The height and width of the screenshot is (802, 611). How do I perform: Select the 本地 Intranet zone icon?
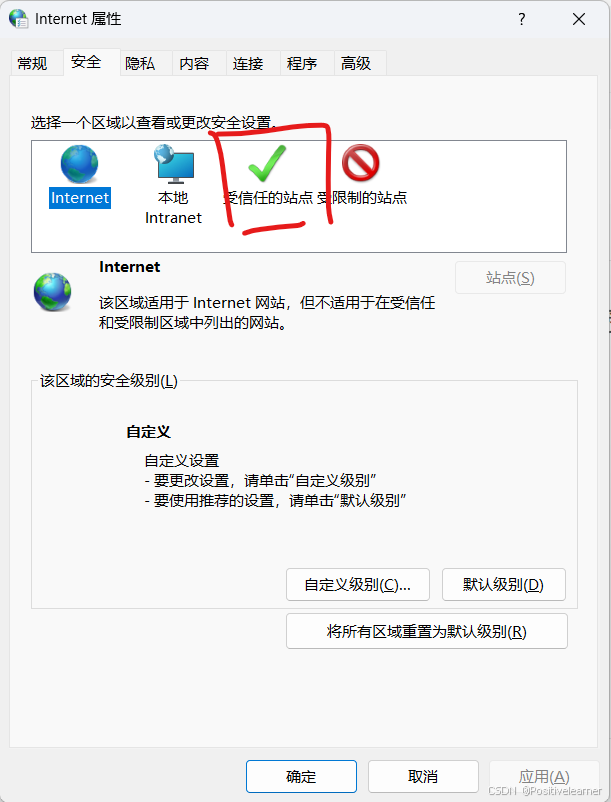coord(174,164)
